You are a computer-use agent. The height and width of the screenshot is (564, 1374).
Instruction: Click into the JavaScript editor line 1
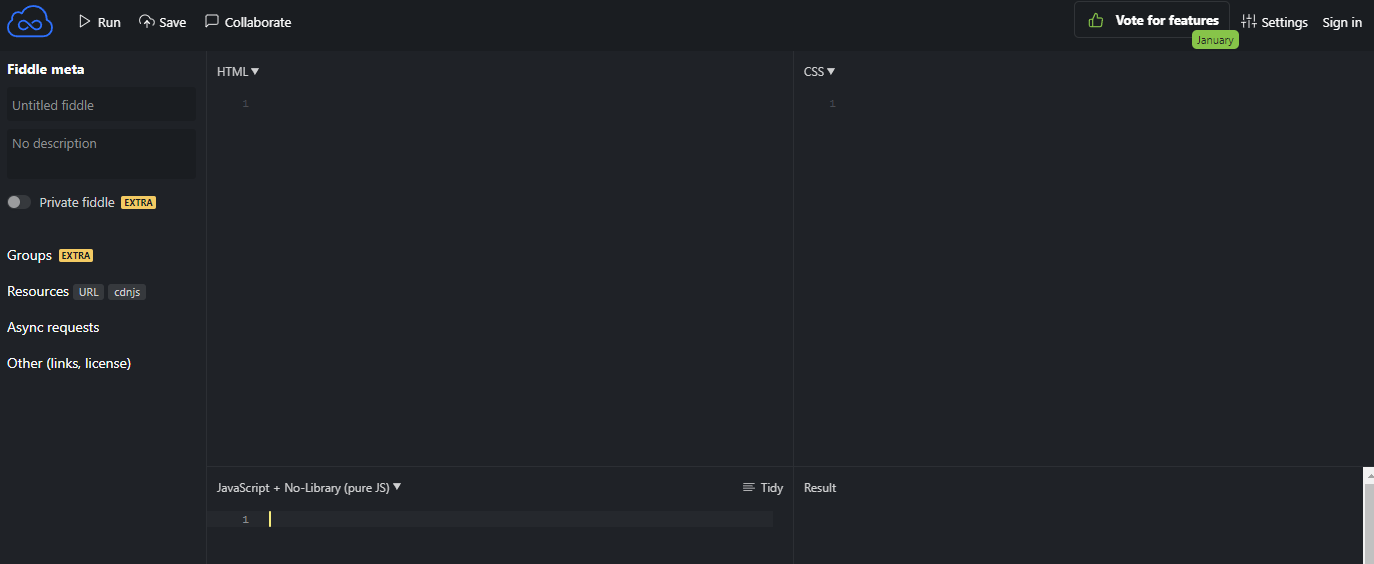(520, 519)
